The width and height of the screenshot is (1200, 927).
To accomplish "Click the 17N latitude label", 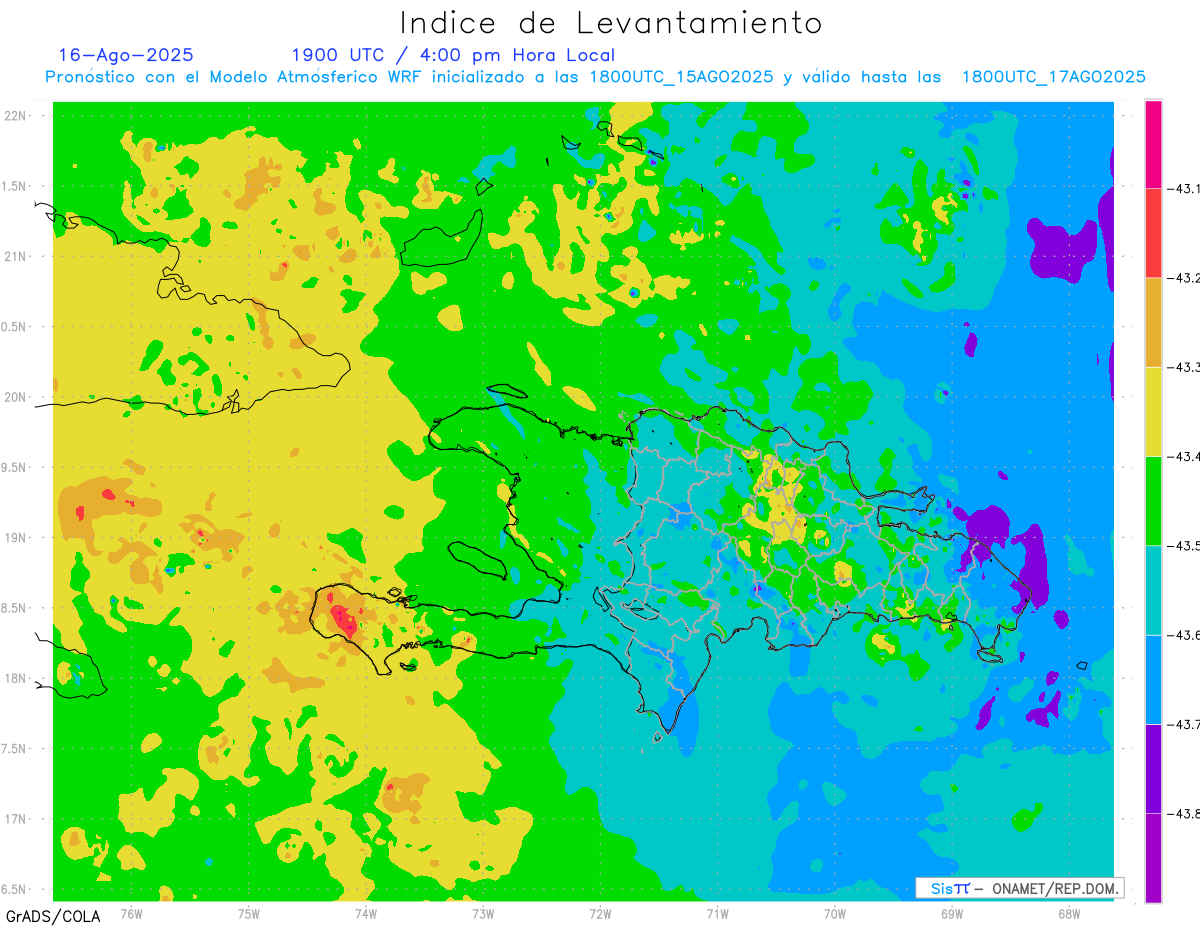I will (x=16, y=819).
